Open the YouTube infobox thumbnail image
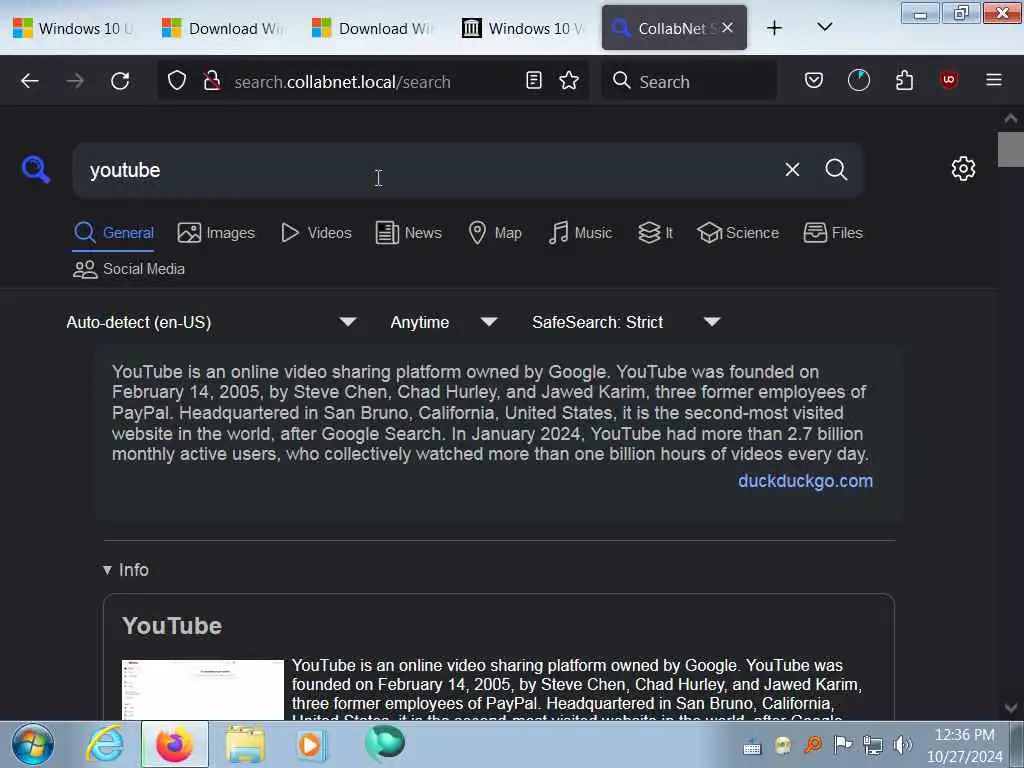This screenshot has height=768, width=1024. (203, 690)
